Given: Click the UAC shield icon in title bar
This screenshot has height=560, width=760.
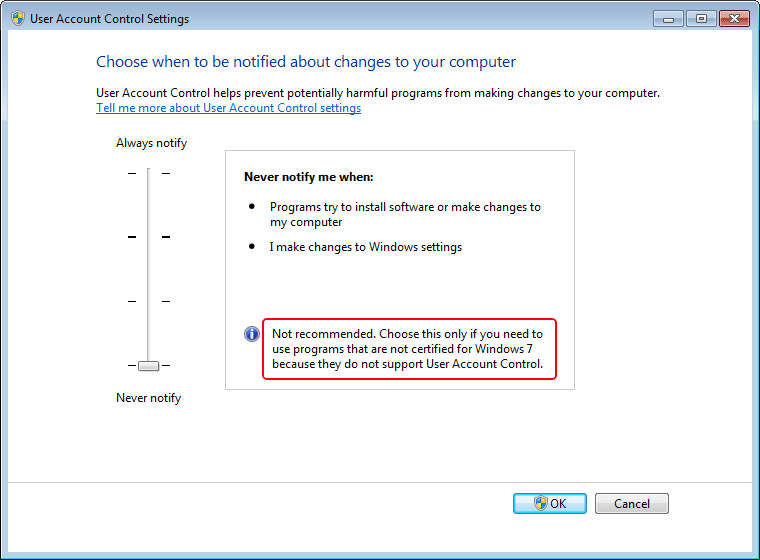Looking at the screenshot, I should point(17,19).
